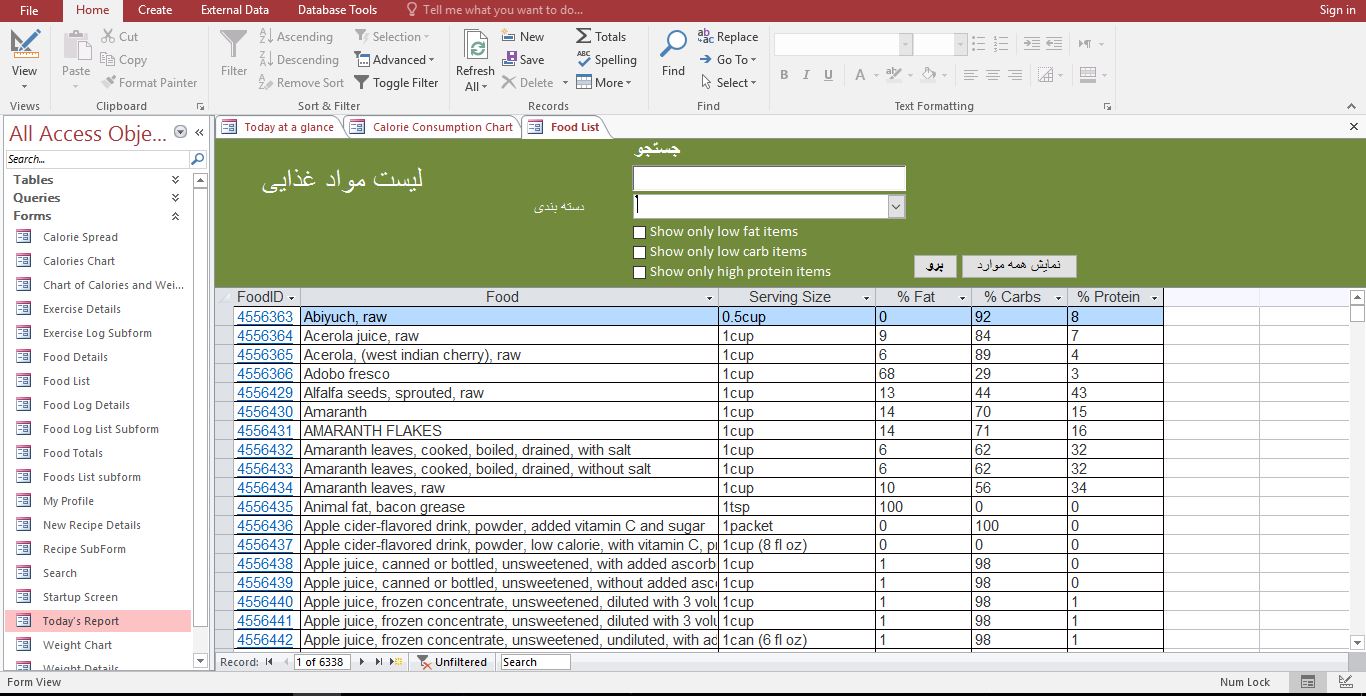The width and height of the screenshot is (1366, 696).
Task: Align text left in Text Formatting
Action: click(970, 75)
